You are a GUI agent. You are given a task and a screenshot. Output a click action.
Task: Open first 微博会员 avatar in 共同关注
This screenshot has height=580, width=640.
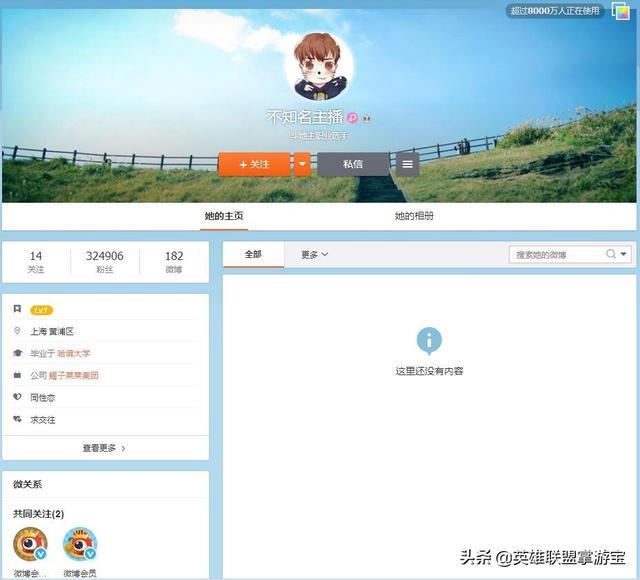point(30,544)
